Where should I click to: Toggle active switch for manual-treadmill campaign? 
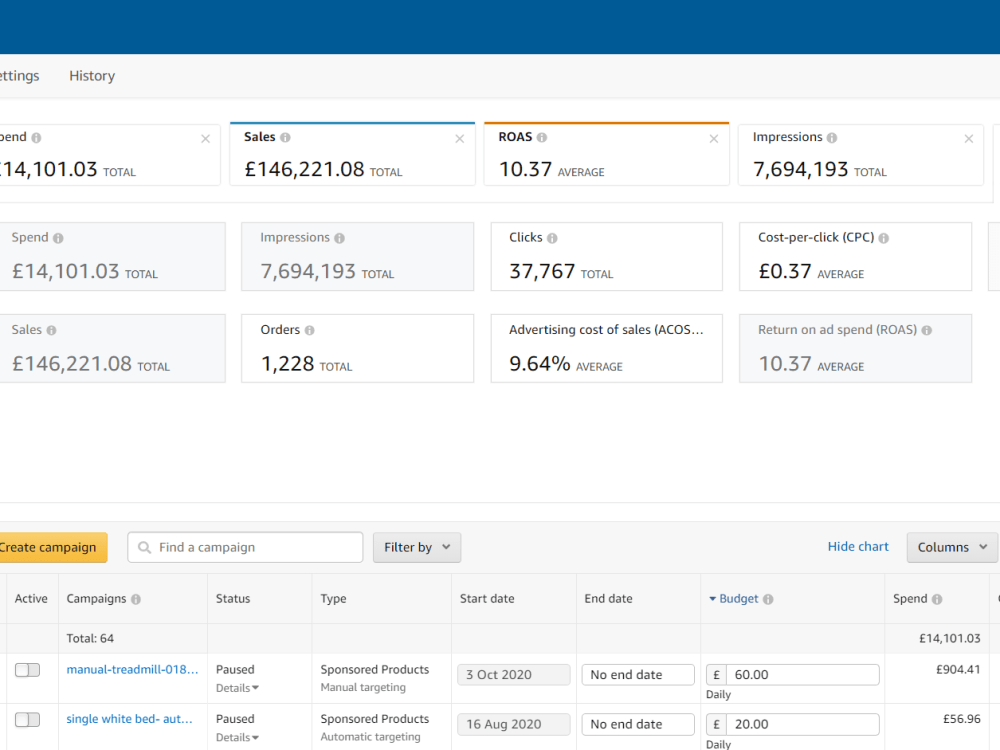(27, 670)
